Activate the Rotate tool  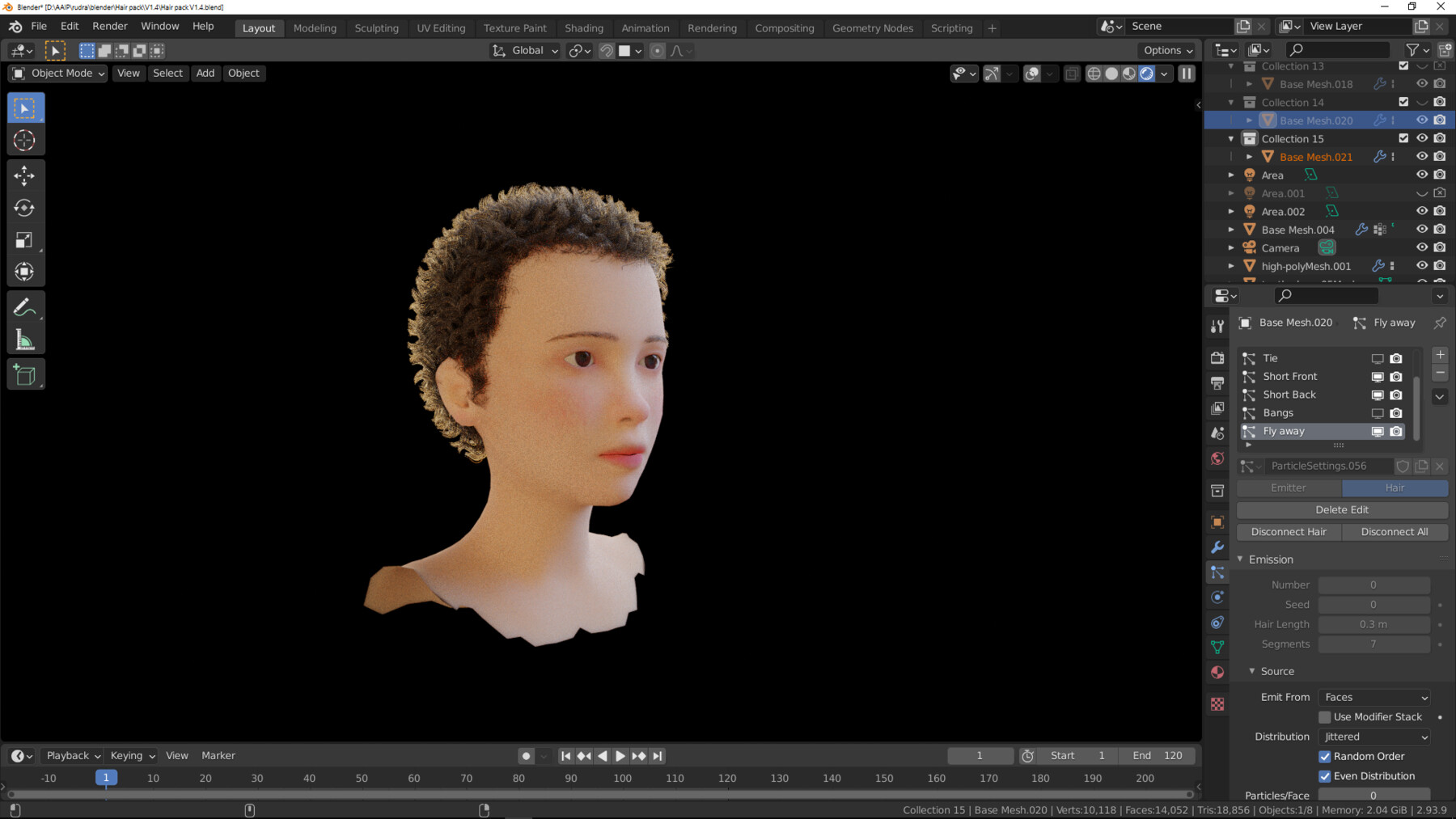coord(25,208)
